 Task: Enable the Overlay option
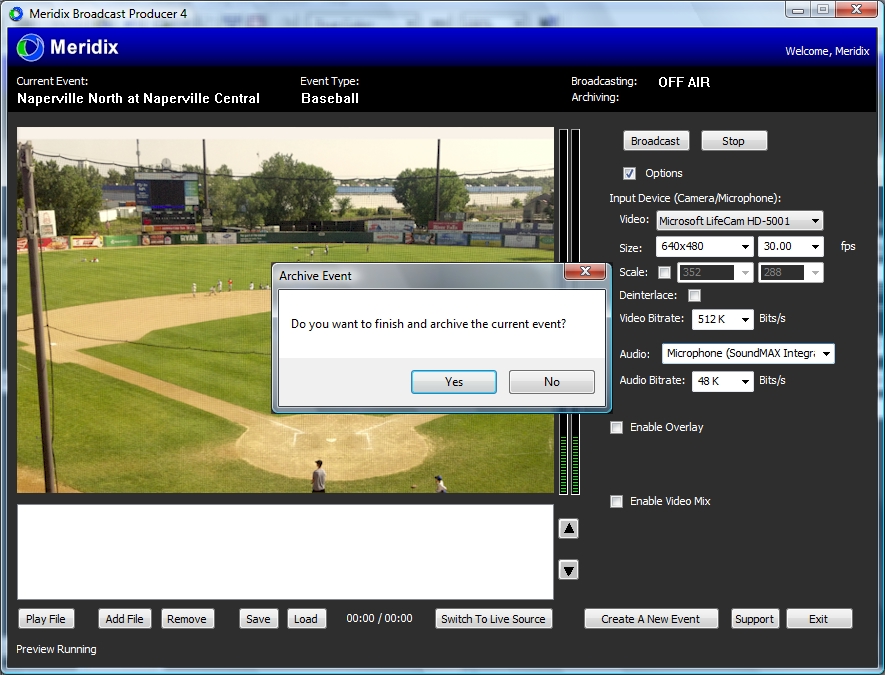point(617,427)
